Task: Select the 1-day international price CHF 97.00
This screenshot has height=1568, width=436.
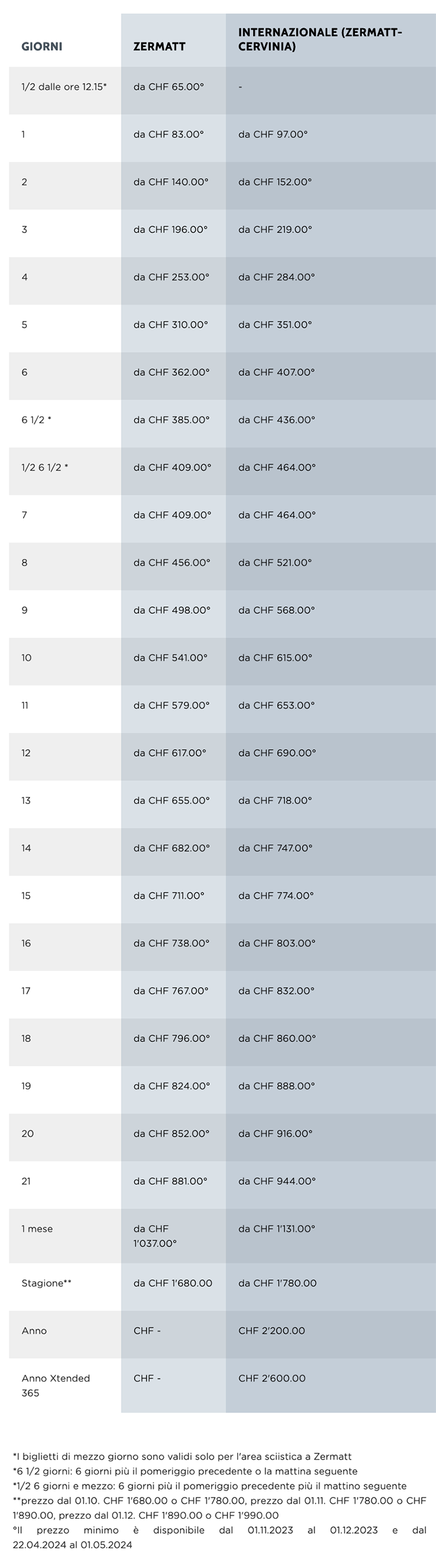Action: (x=273, y=134)
